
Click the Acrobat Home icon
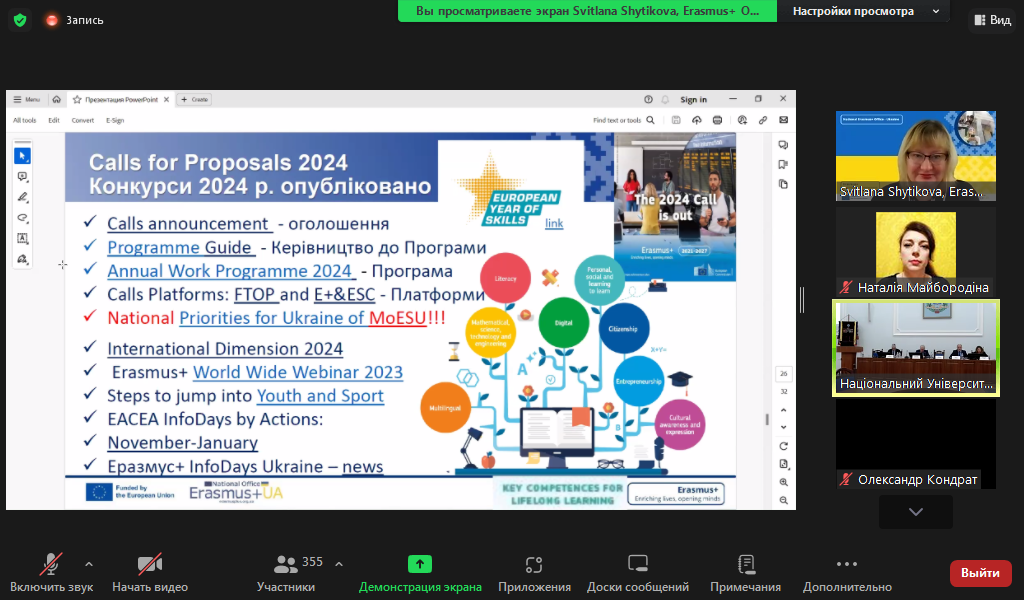coord(57,99)
